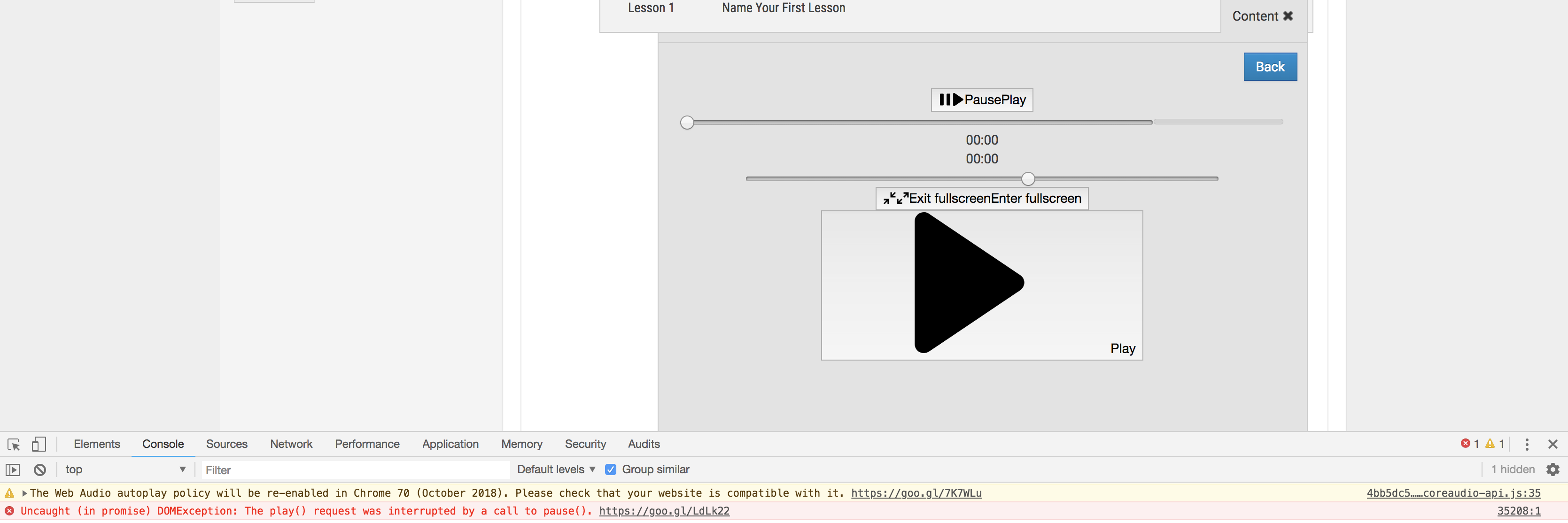The width and height of the screenshot is (1568, 523).
Task: Open the top frame context dropdown
Action: tap(125, 469)
